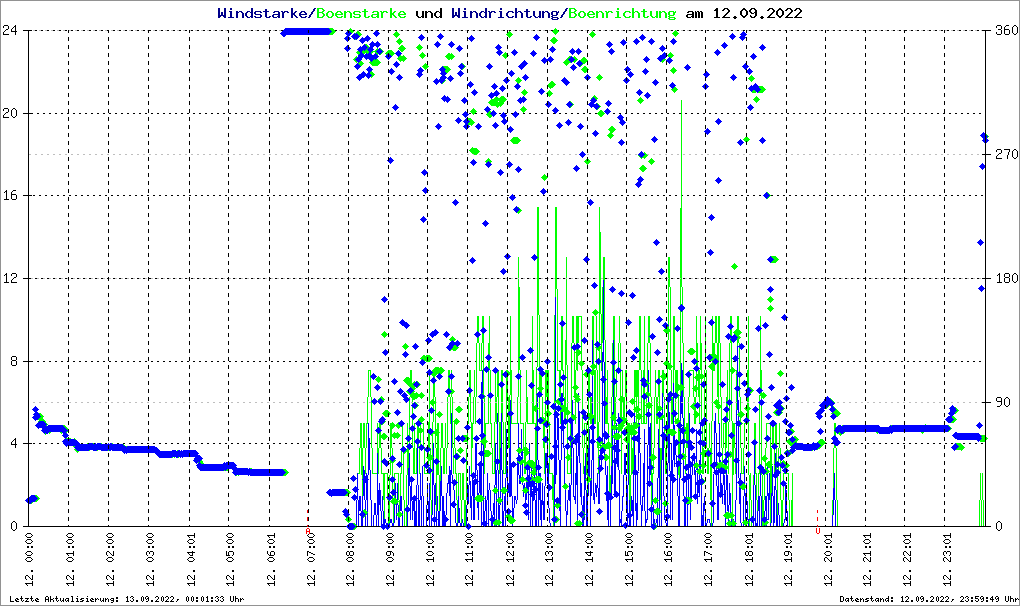Click the red sunrise marker near 07:00

[x=308, y=523]
